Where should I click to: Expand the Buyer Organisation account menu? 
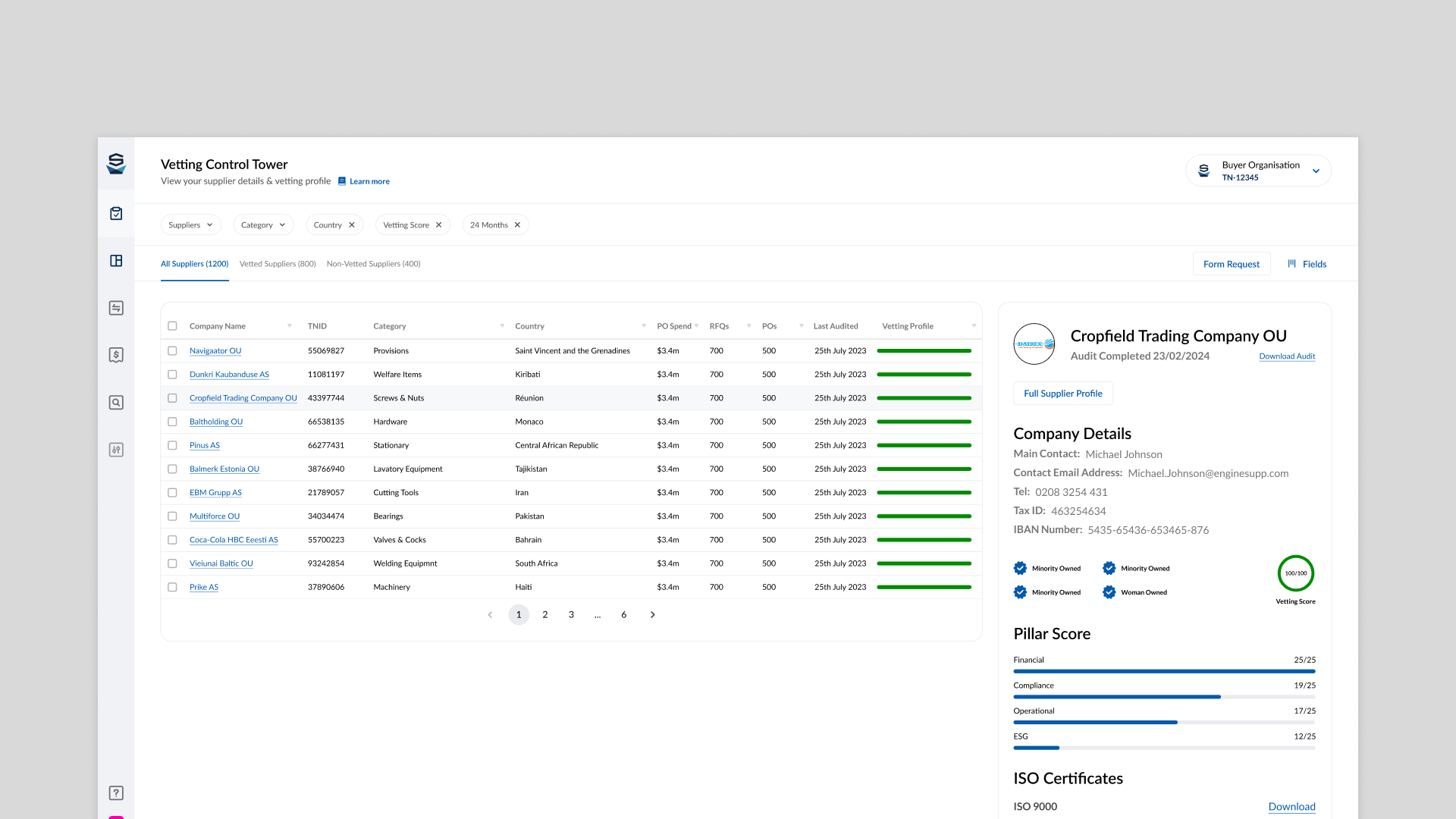[x=1316, y=171]
